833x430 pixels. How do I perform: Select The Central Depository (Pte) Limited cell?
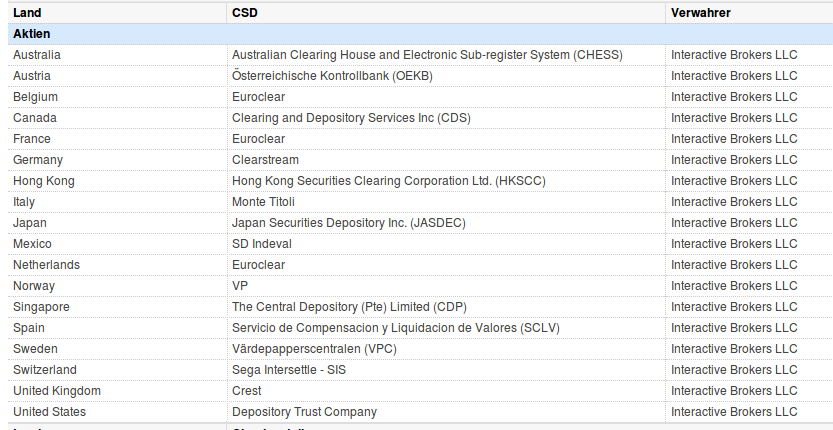(x=349, y=307)
